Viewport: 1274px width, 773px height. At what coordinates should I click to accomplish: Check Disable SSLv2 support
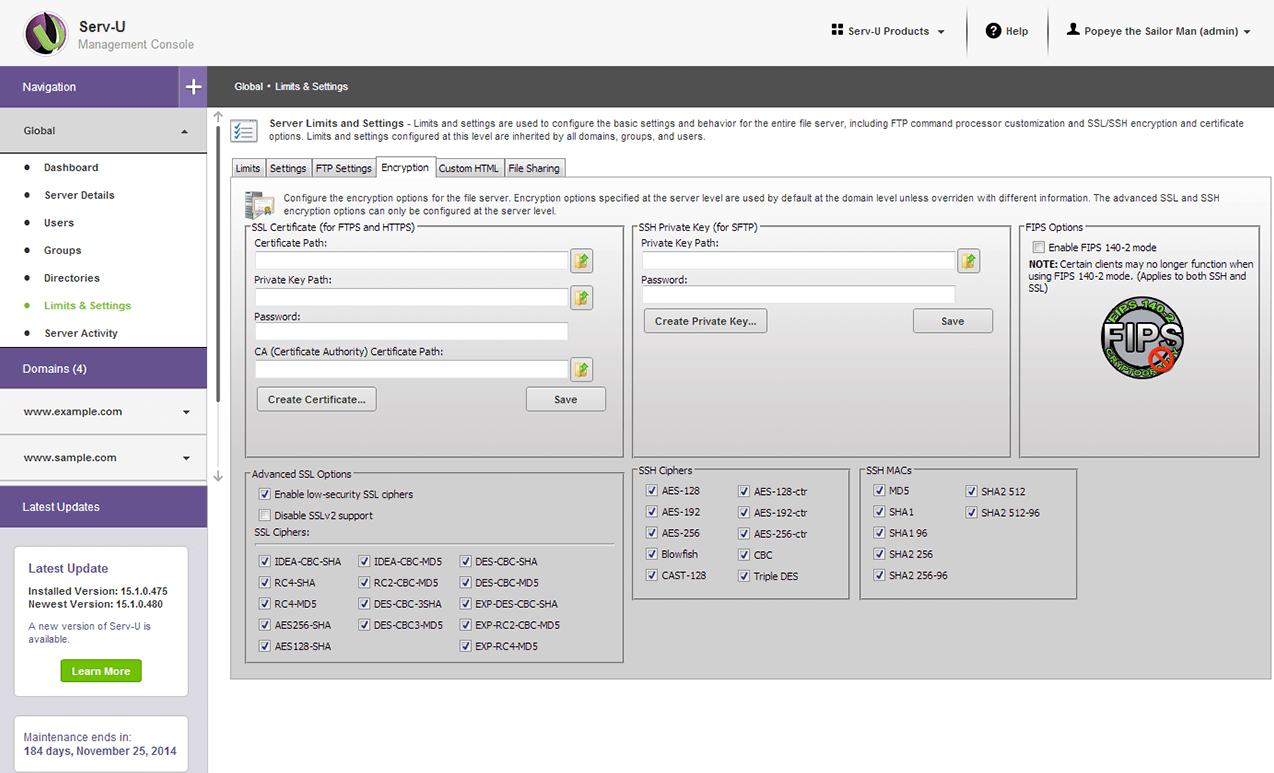(x=265, y=515)
